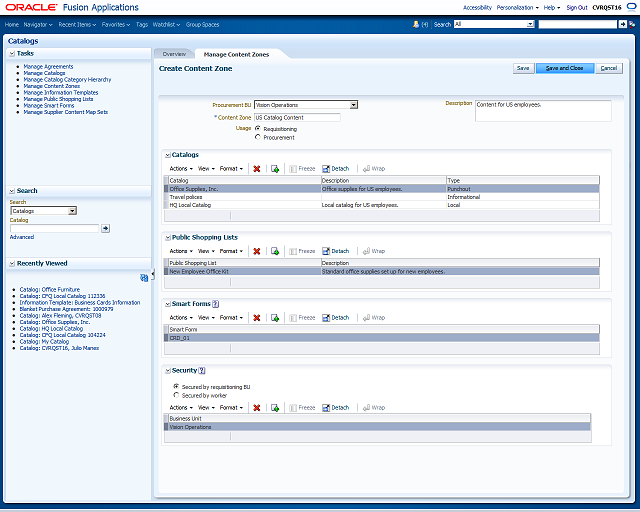The width and height of the screenshot is (640, 512).
Task: Freeze in Public Shopping Lists toolbar
Action: (x=302, y=251)
